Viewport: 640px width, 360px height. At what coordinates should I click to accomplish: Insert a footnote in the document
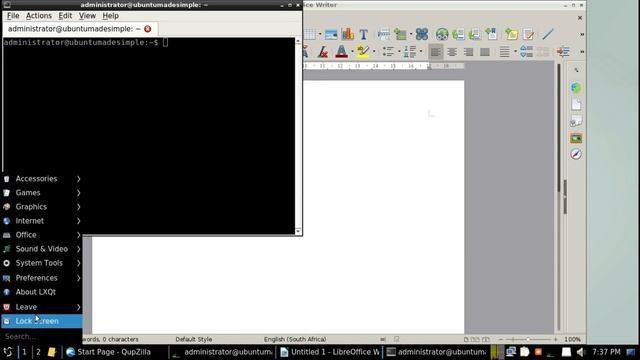click(458, 34)
